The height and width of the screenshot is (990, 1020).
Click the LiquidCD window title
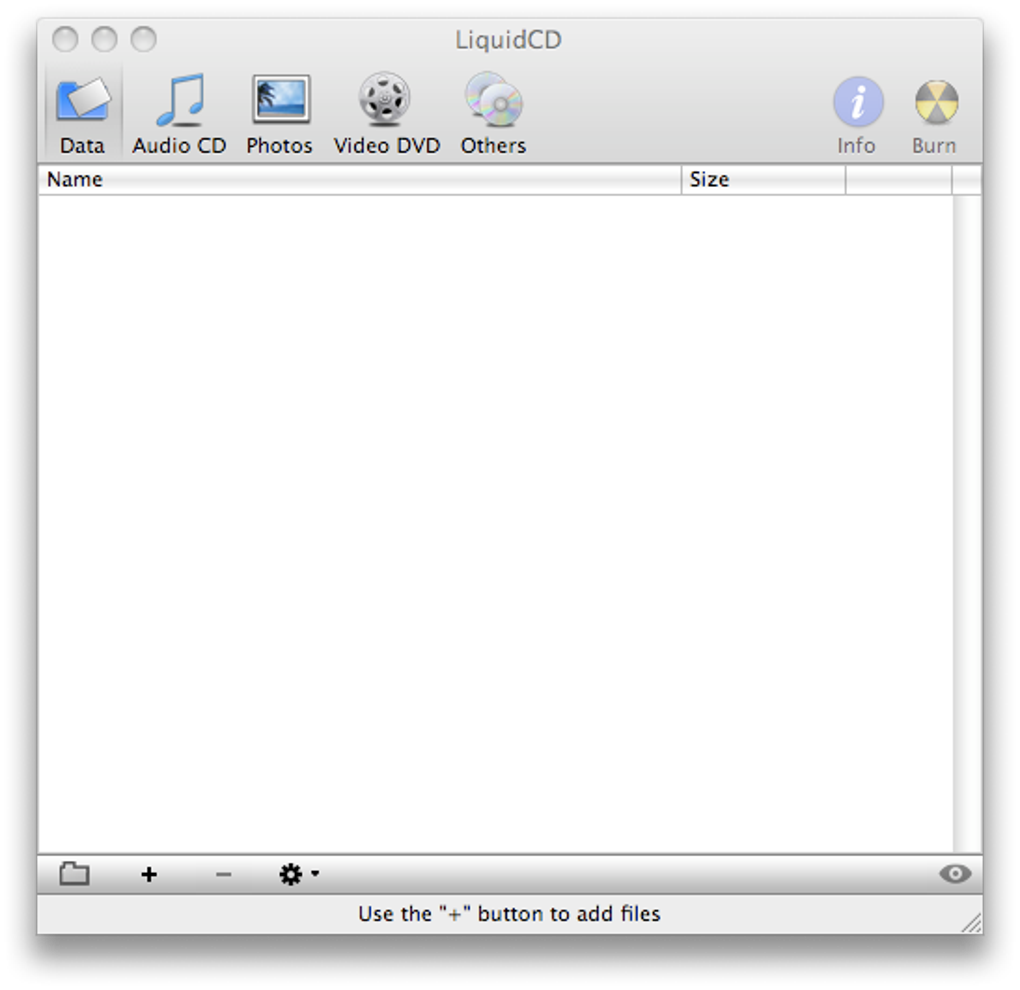(x=508, y=40)
